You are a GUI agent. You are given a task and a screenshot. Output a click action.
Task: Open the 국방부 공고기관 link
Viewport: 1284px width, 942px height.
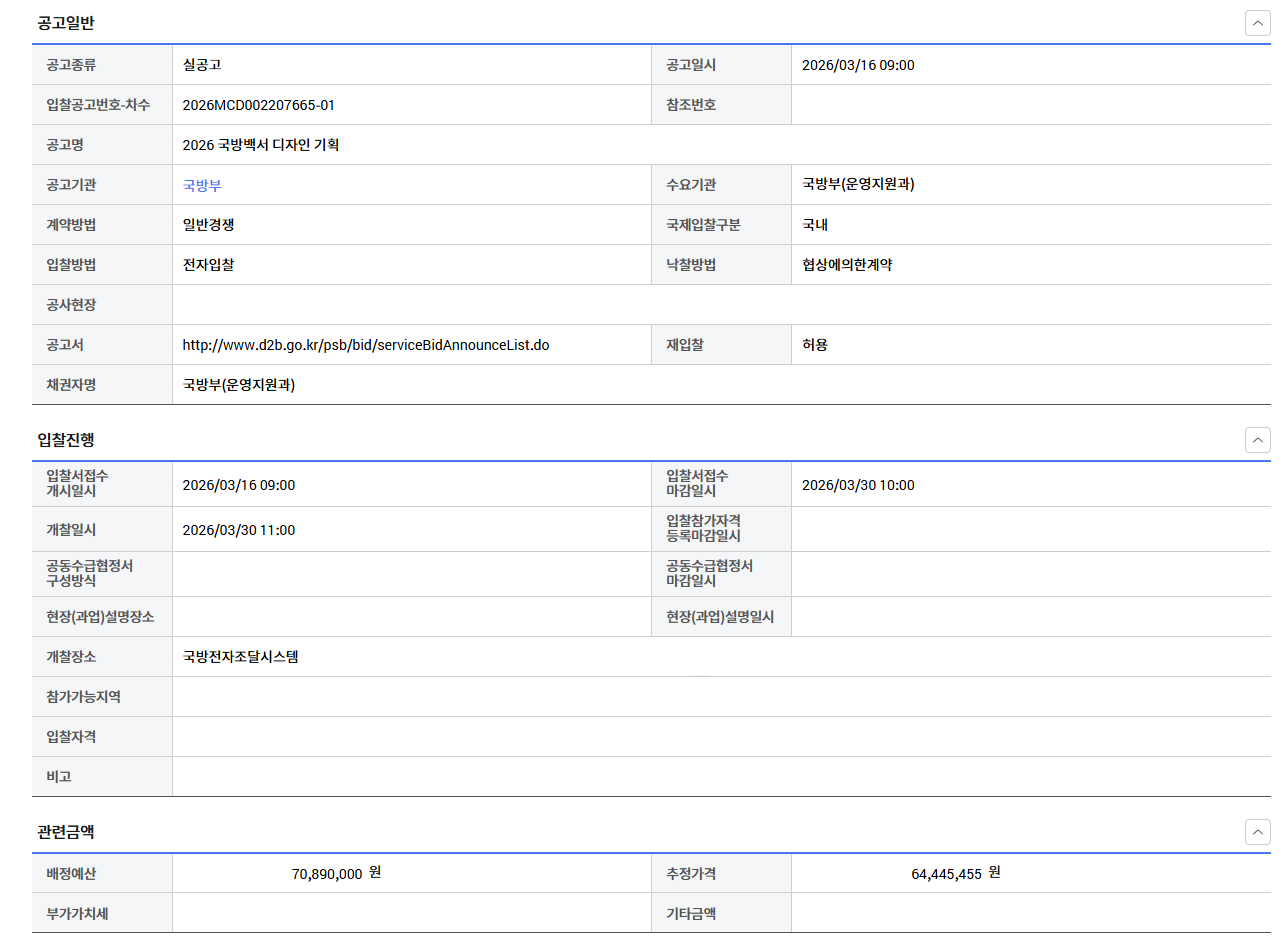coord(195,185)
